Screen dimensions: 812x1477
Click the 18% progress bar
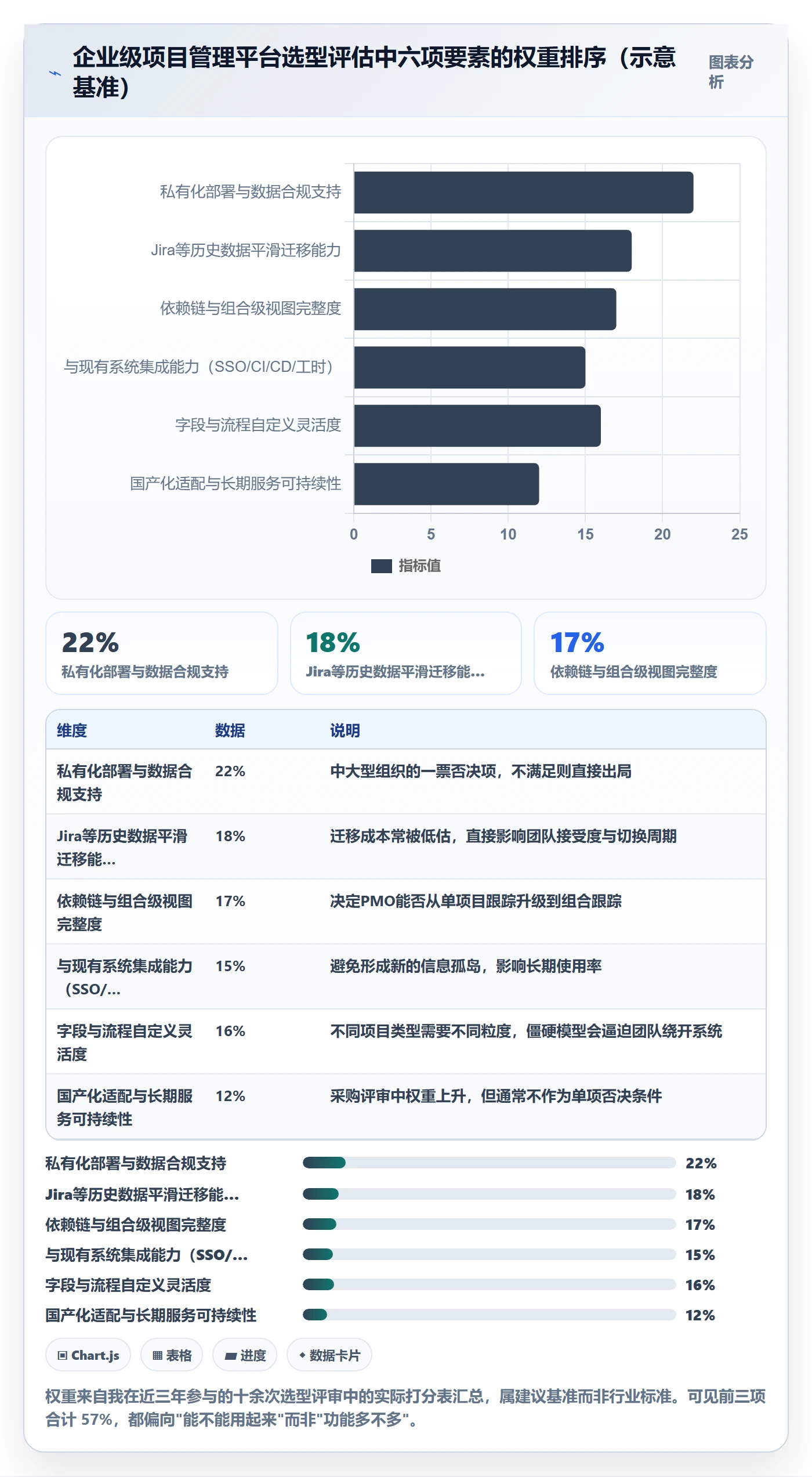(x=489, y=1194)
